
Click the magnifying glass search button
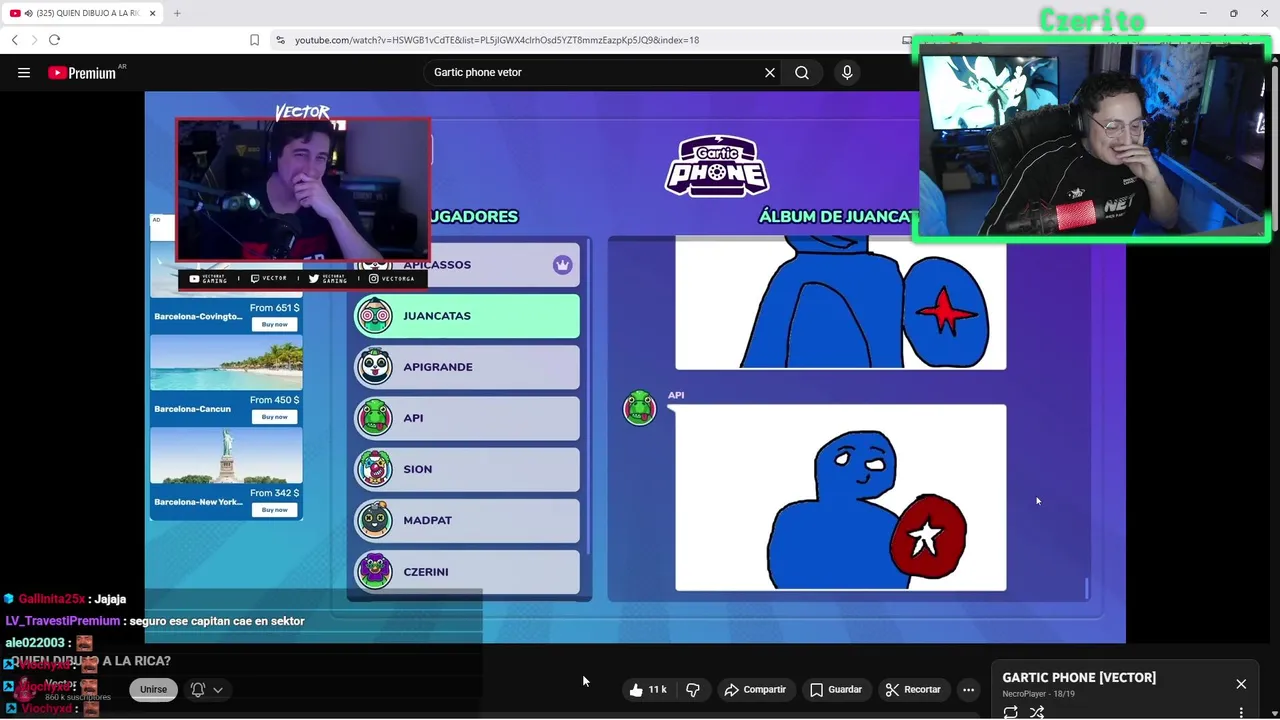(802, 72)
